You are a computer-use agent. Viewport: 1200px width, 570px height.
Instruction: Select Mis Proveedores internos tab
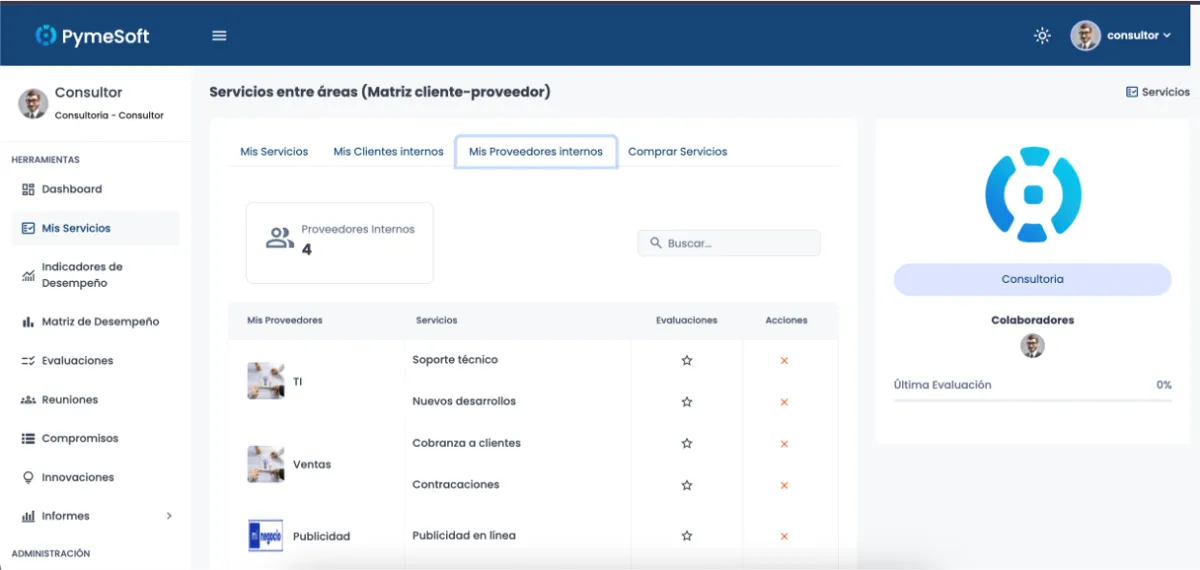click(x=536, y=152)
